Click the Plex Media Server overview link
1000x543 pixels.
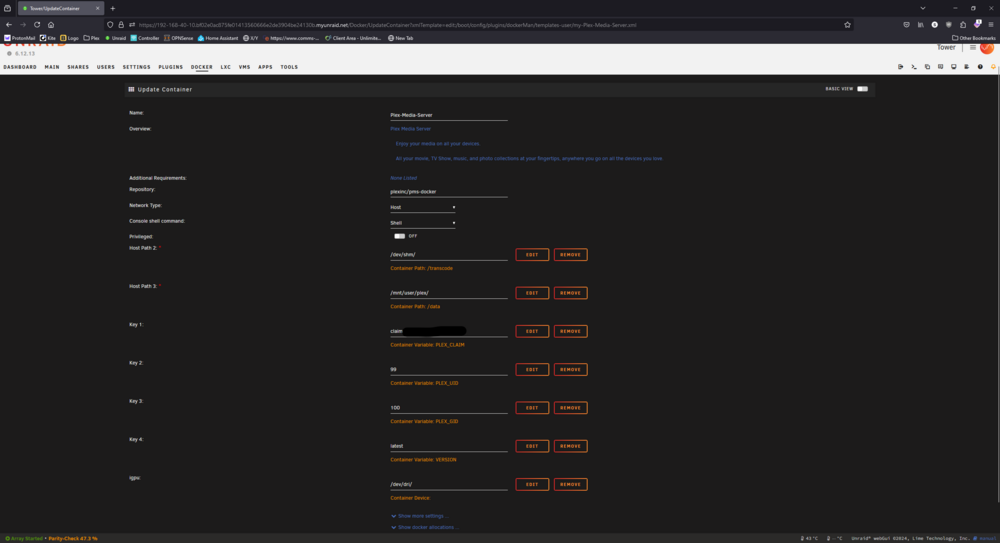tap(410, 129)
